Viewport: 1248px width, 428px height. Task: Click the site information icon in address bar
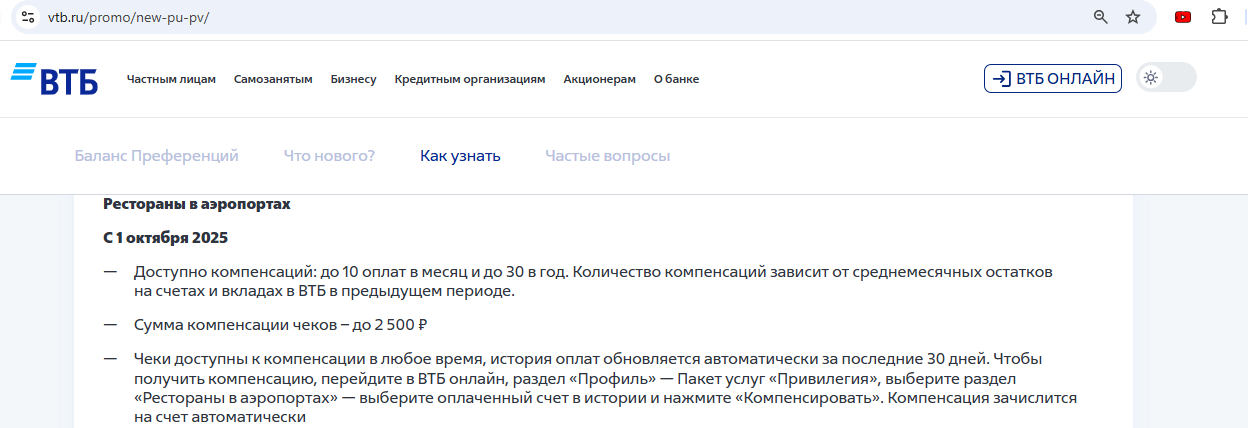tap(28, 17)
